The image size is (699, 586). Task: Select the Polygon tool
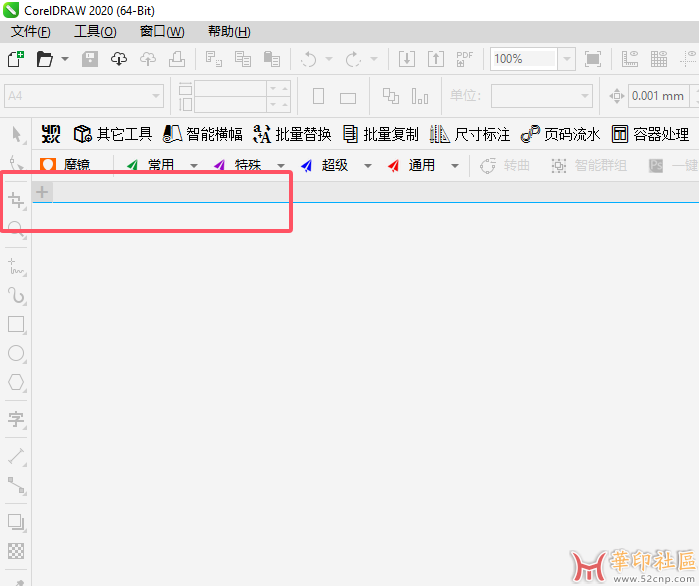click(16, 382)
